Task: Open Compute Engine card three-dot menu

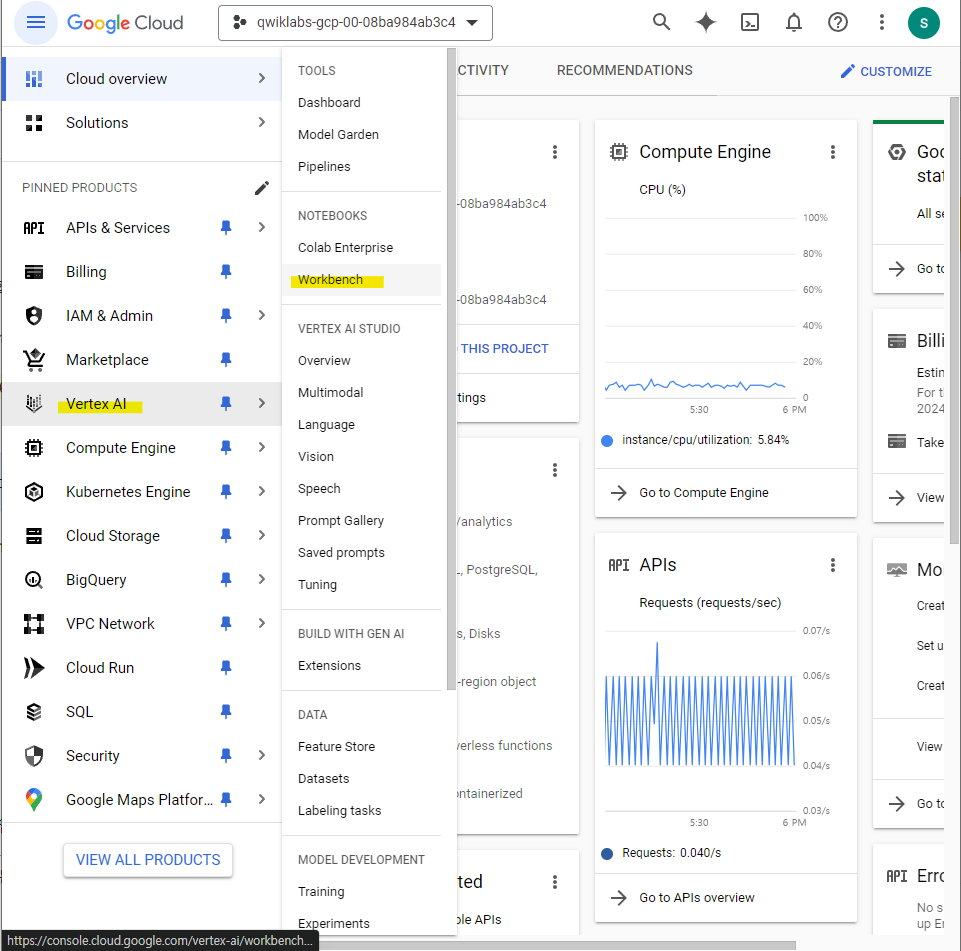Action: coord(832,152)
